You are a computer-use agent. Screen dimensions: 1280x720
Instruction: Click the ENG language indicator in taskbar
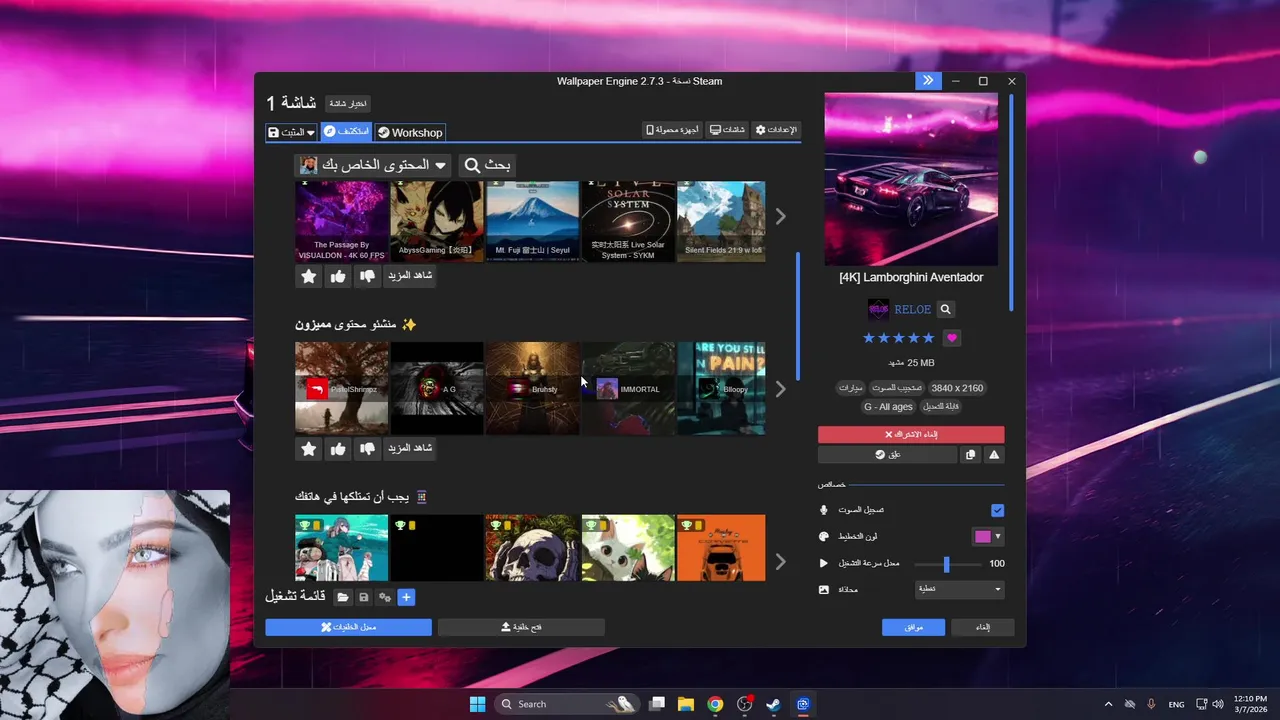click(x=1177, y=704)
